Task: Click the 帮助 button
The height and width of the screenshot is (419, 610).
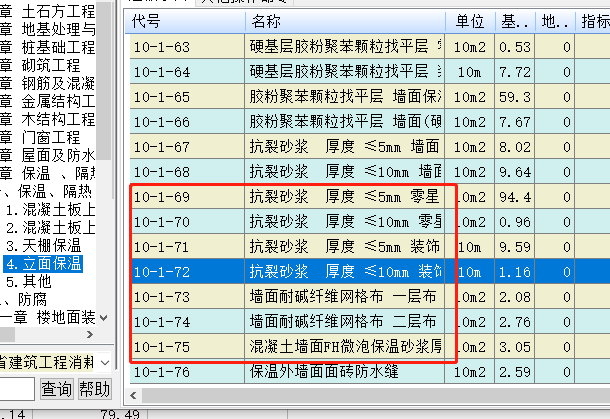Action: click(95, 389)
